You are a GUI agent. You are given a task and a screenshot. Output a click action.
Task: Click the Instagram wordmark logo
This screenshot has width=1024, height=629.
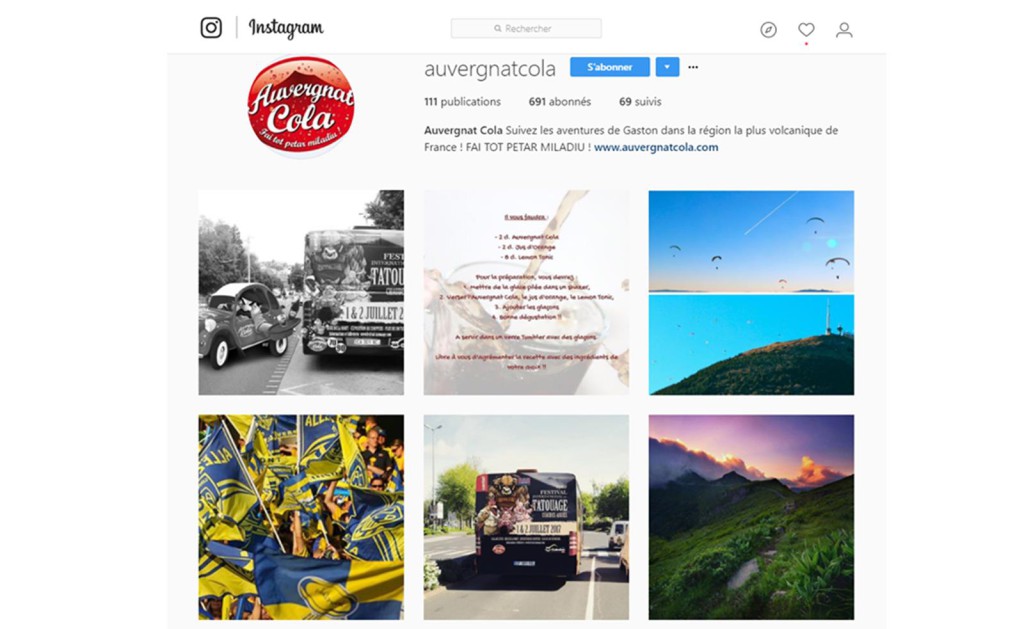[x=285, y=28]
